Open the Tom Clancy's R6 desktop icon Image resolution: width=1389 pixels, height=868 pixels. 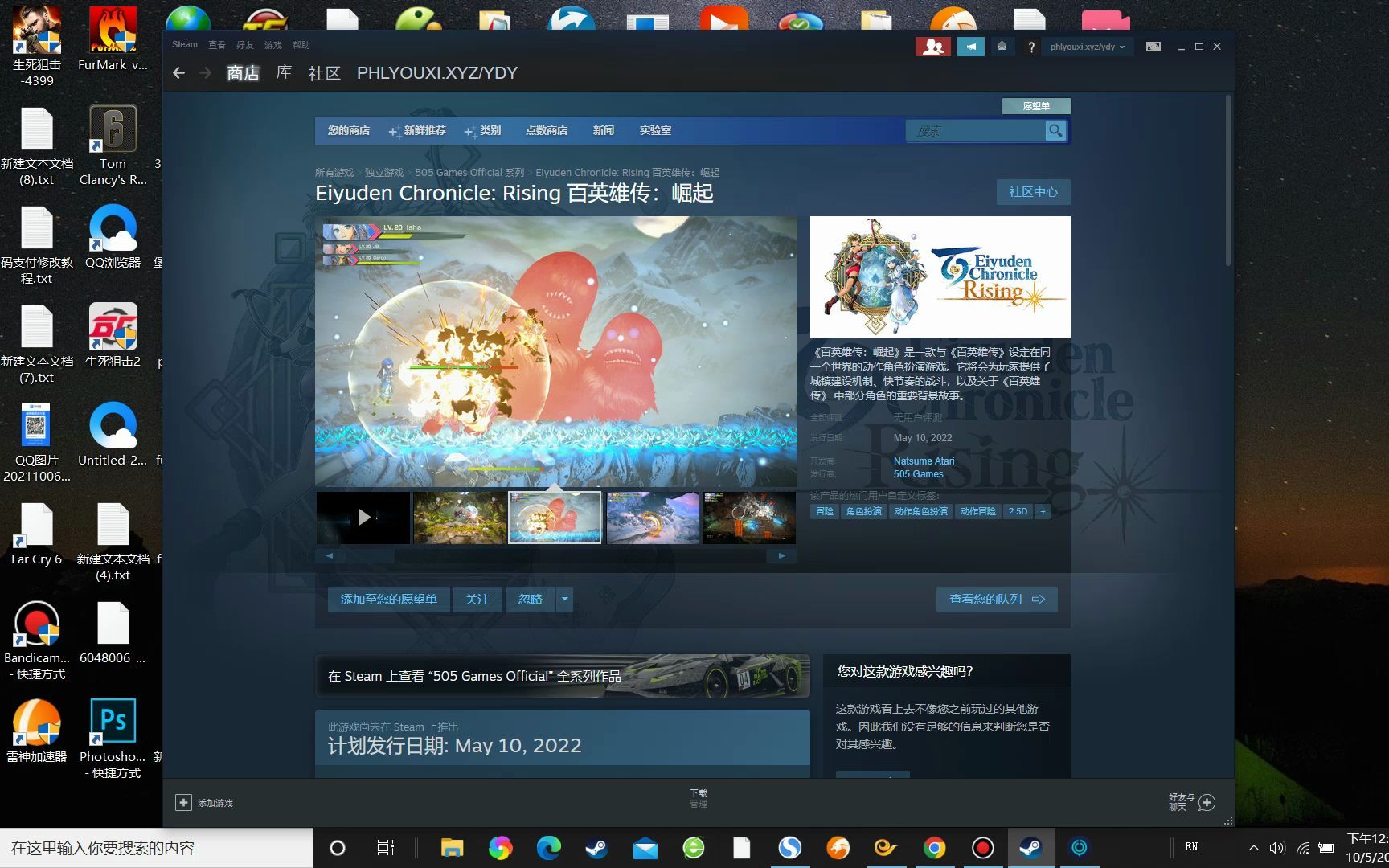(113, 146)
